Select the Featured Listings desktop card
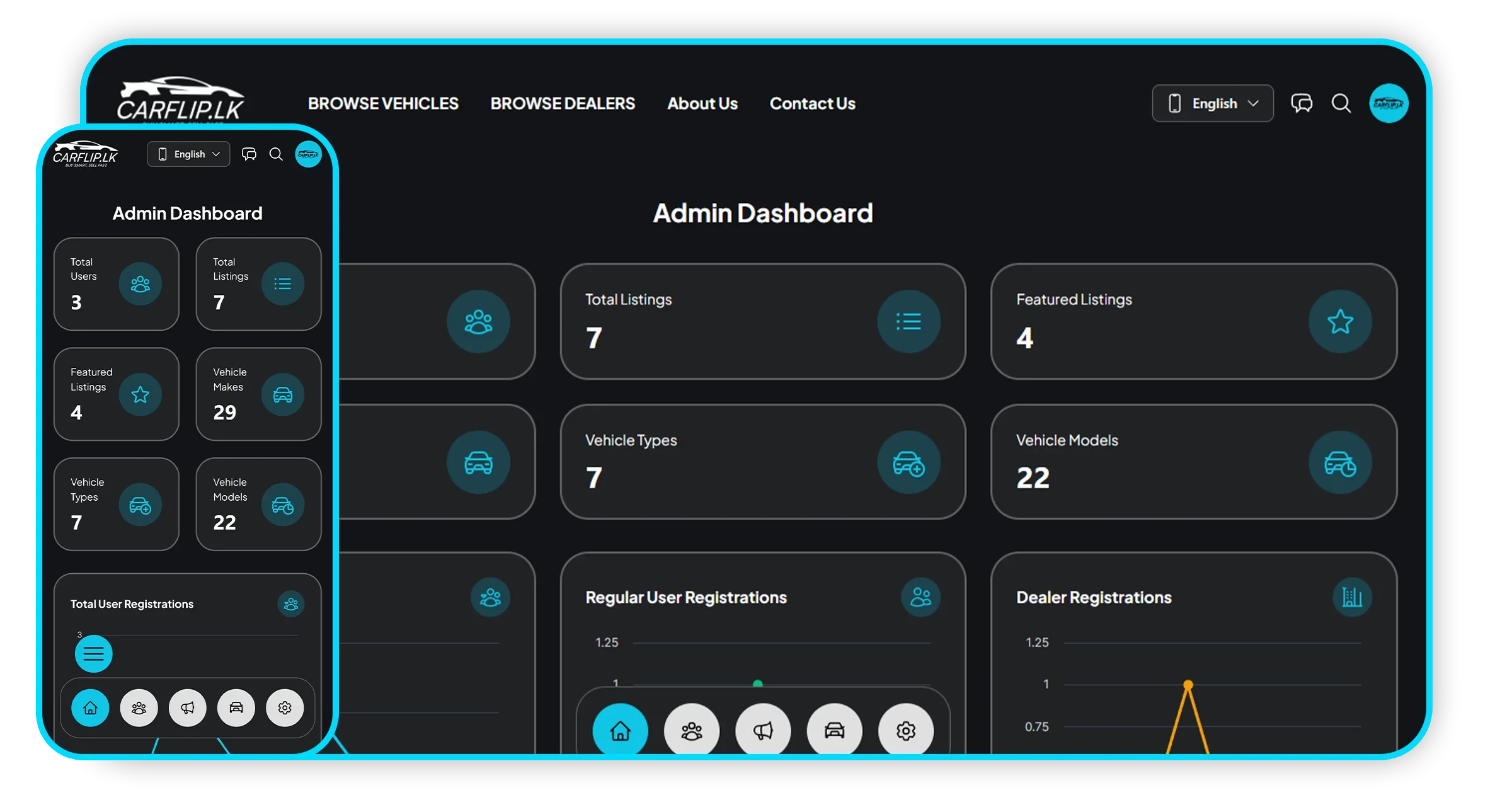This screenshot has width=1512, height=800. point(1193,321)
